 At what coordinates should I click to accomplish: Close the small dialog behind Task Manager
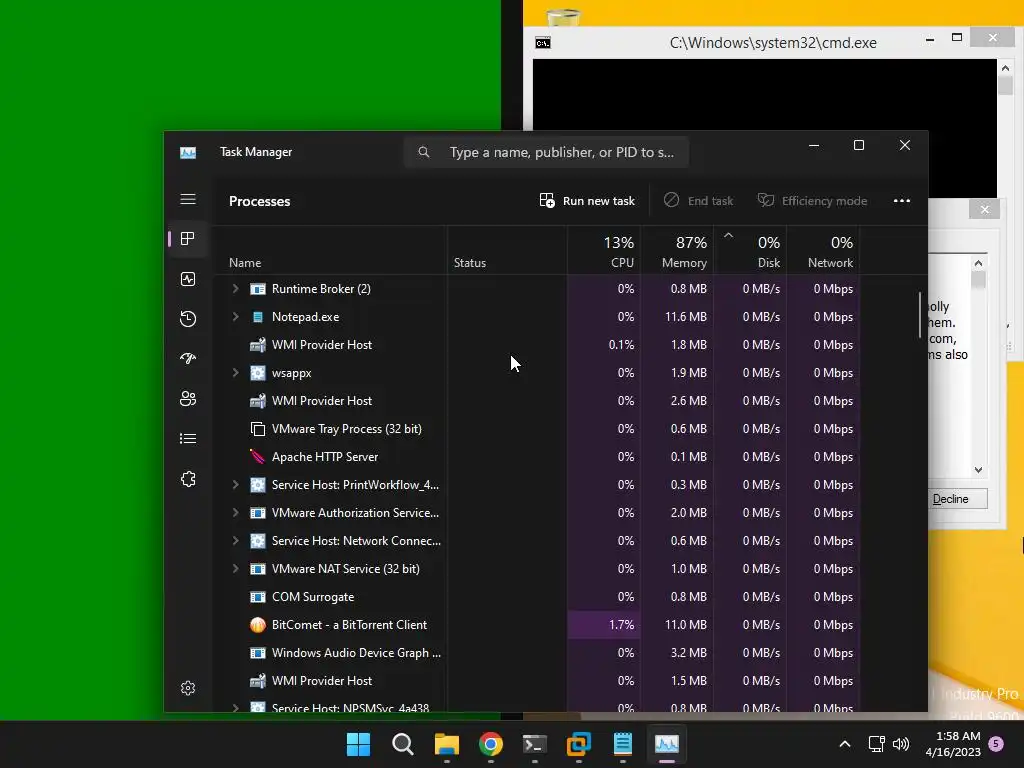[984, 210]
